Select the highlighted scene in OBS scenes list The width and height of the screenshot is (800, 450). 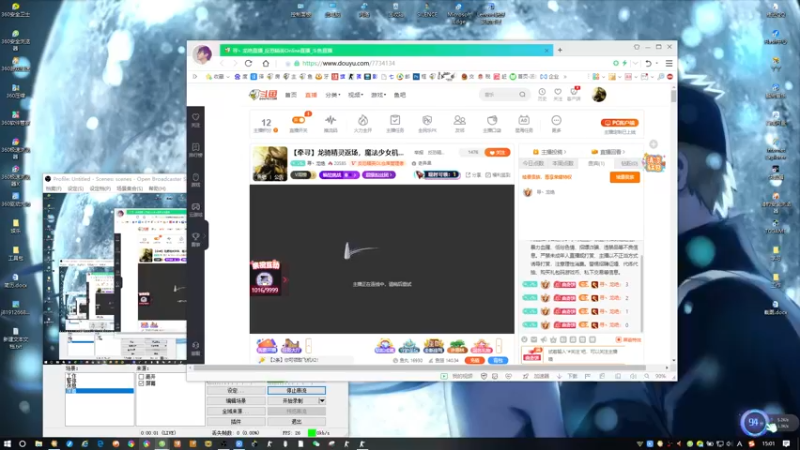[x=99, y=391]
